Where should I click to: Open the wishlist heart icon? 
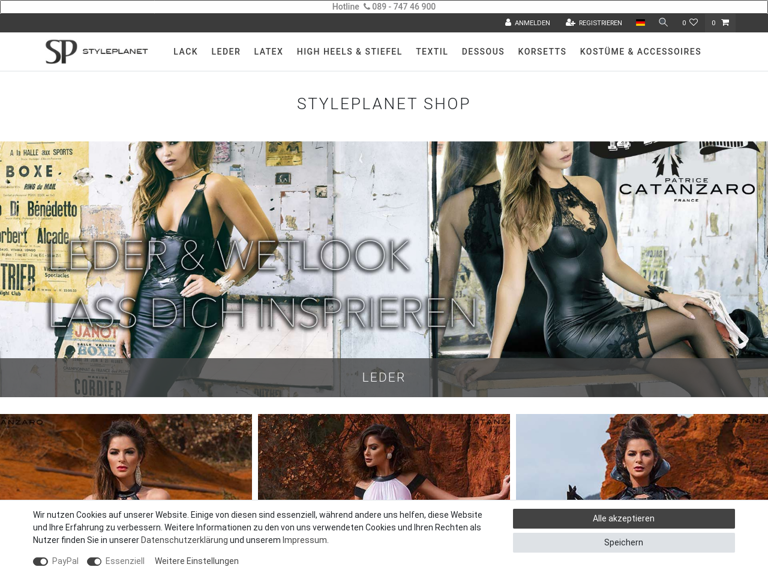point(690,23)
